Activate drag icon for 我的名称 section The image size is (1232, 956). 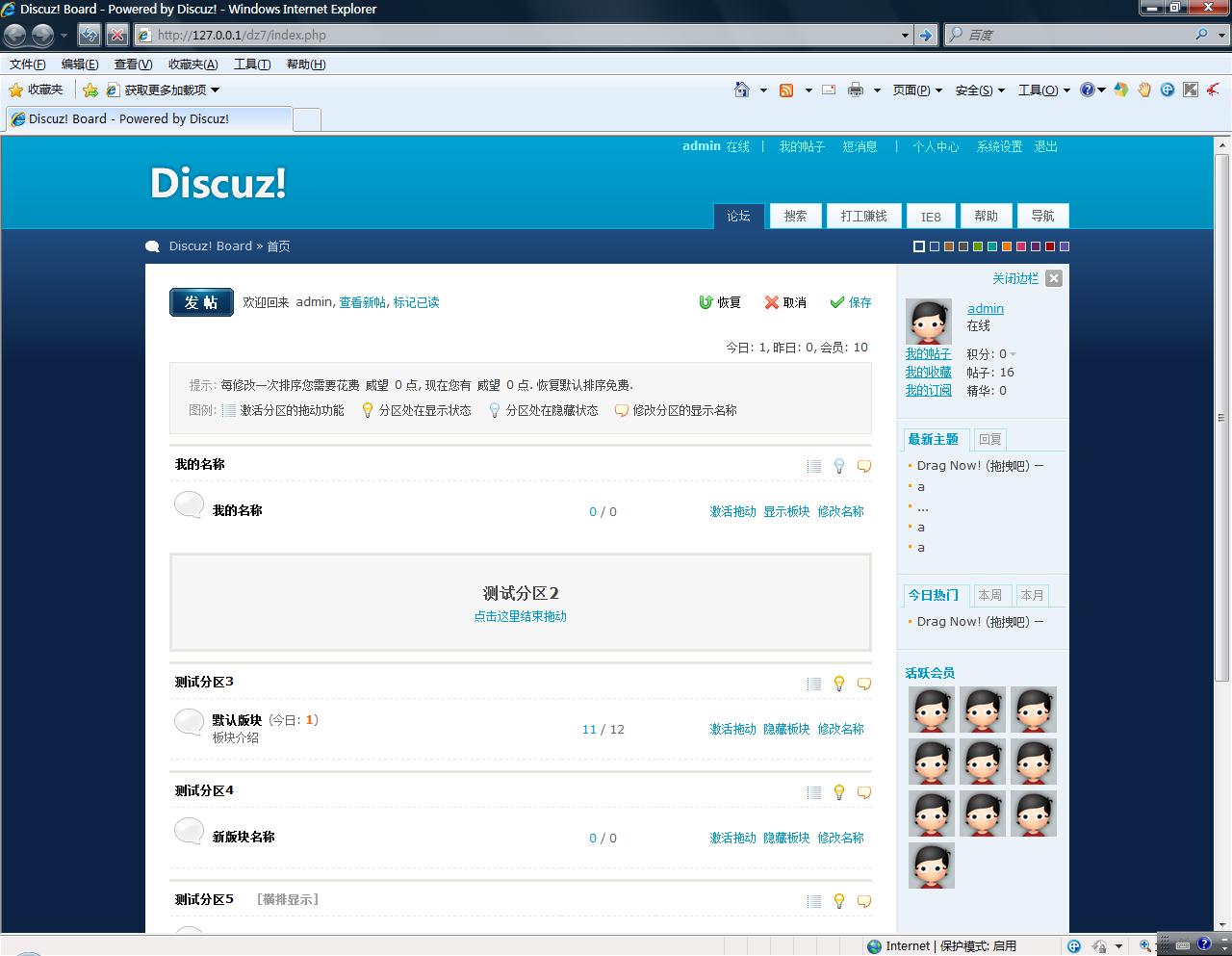(x=814, y=466)
